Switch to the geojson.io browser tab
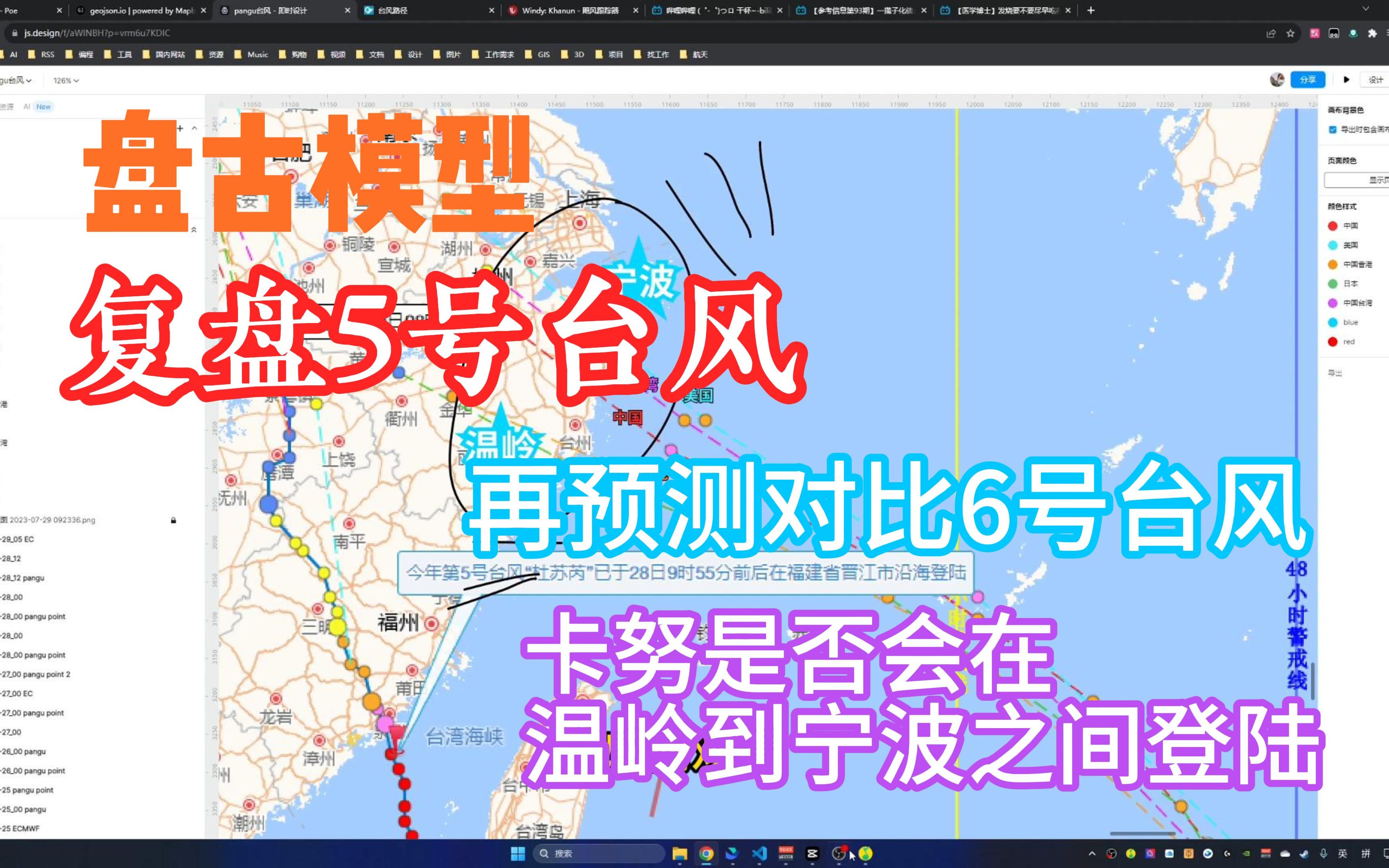The width and height of the screenshot is (1389, 868). coord(141,10)
